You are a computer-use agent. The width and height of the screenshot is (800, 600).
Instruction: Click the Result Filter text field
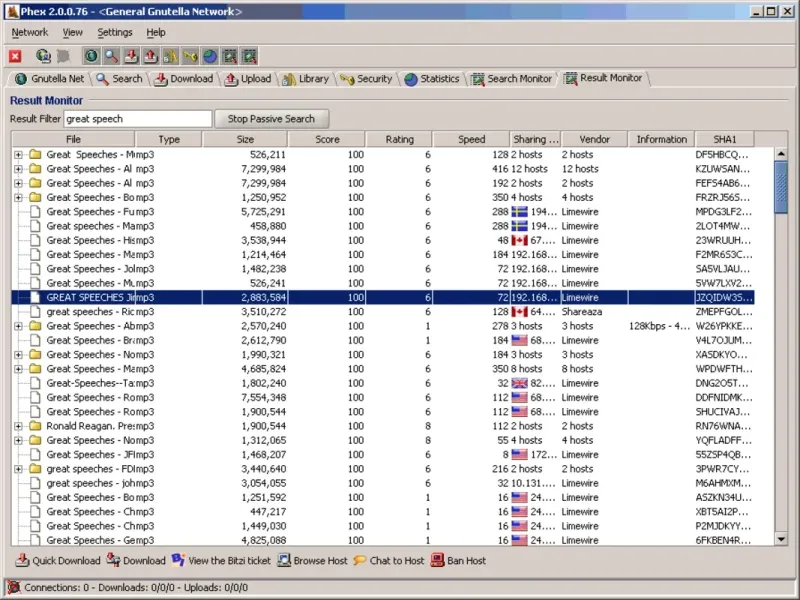(x=138, y=119)
